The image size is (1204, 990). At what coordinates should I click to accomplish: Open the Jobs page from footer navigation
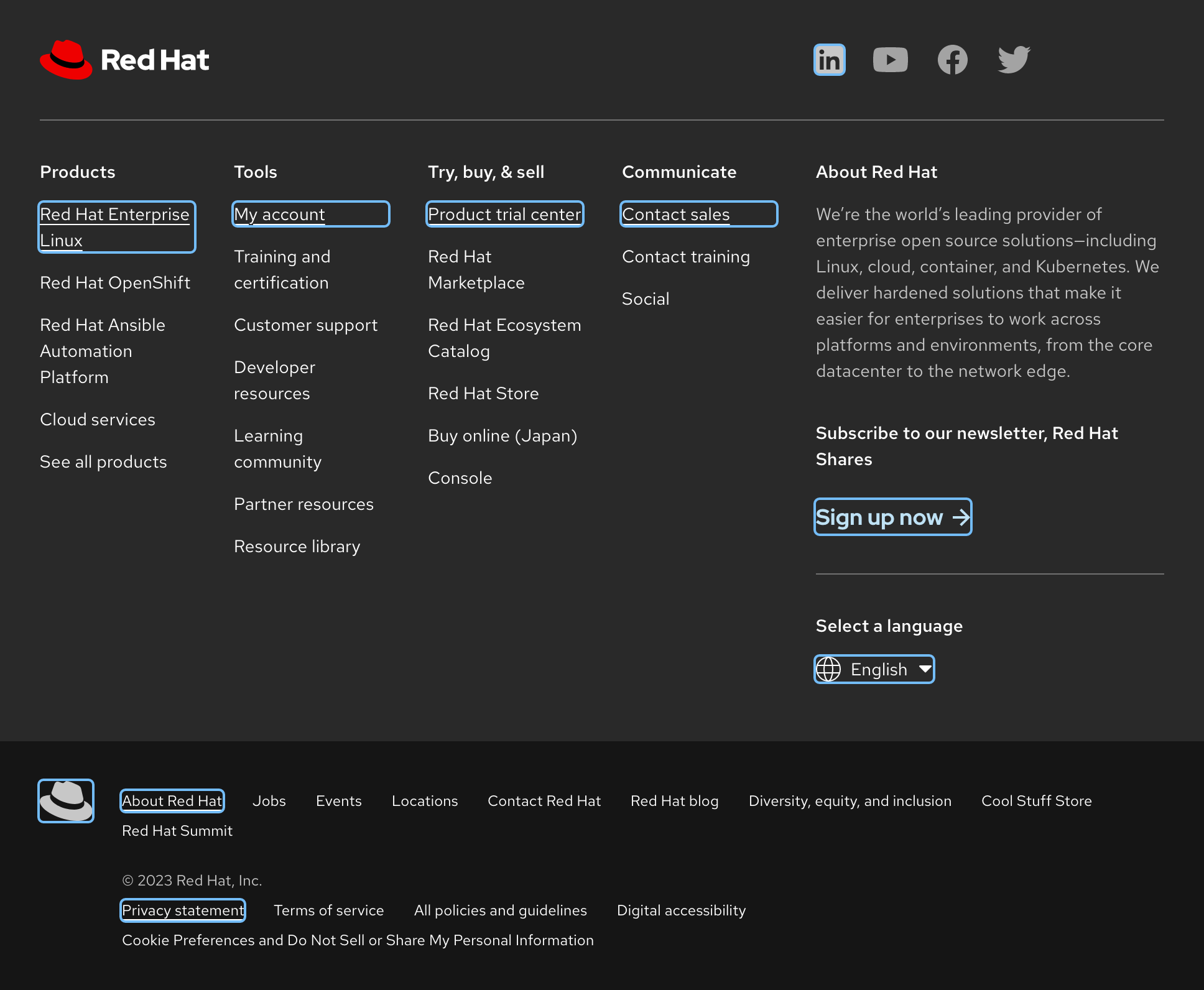269,801
